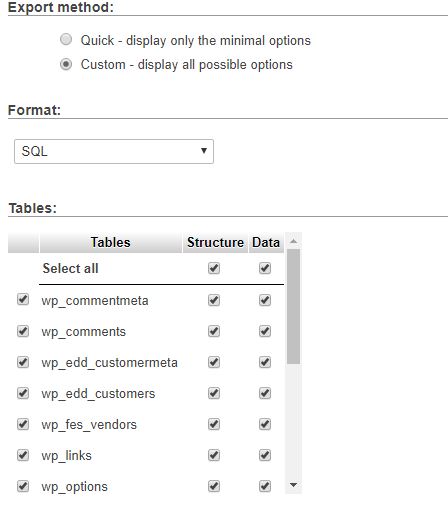Uncheck the wp_commentmeta table checkbox

(23, 299)
